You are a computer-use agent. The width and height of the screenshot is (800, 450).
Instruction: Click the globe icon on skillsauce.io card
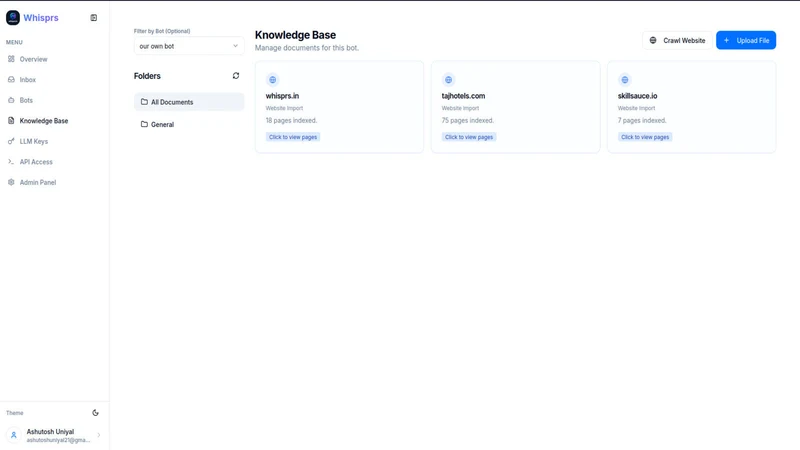[624, 80]
